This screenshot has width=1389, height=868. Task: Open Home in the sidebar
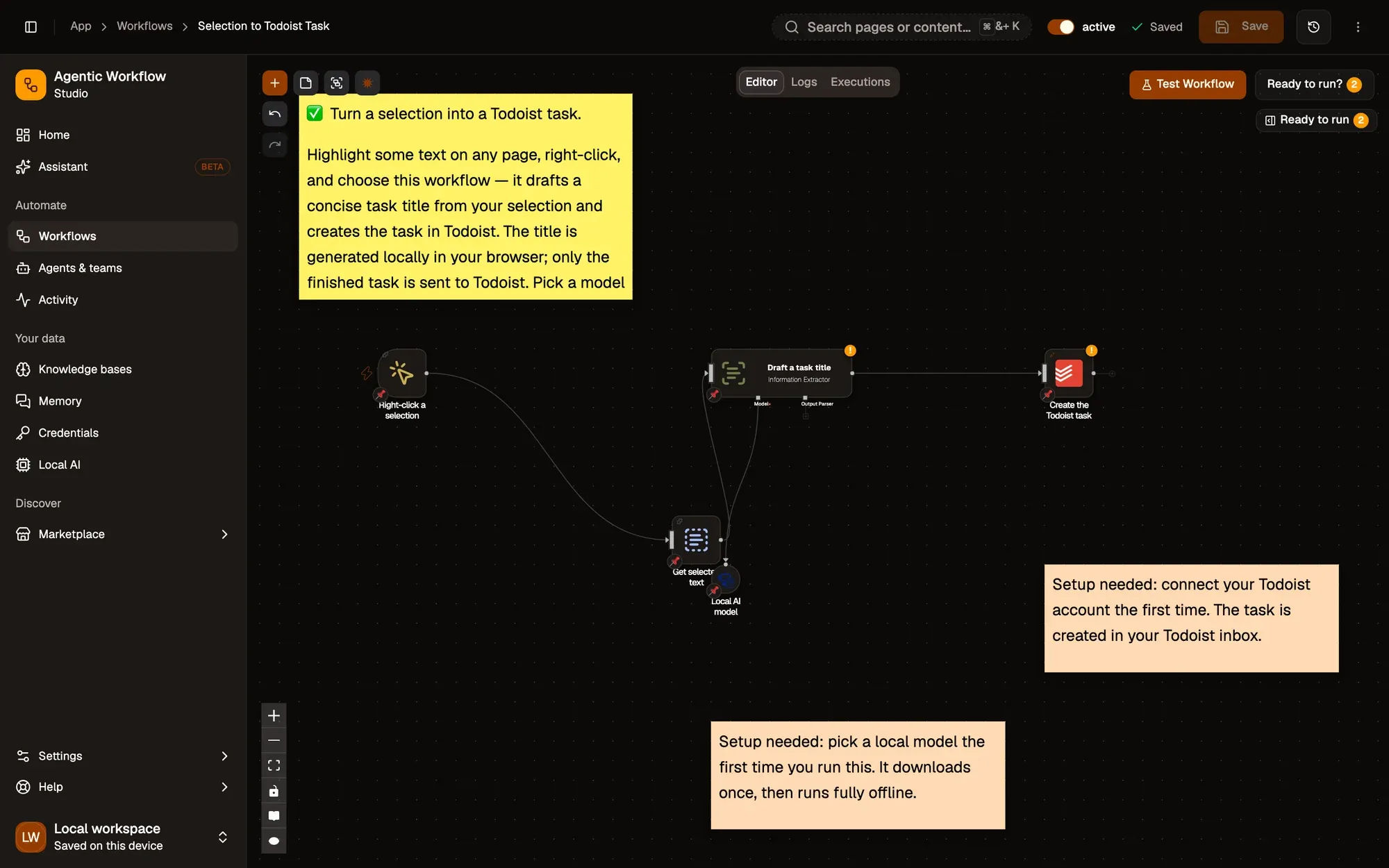123,135
